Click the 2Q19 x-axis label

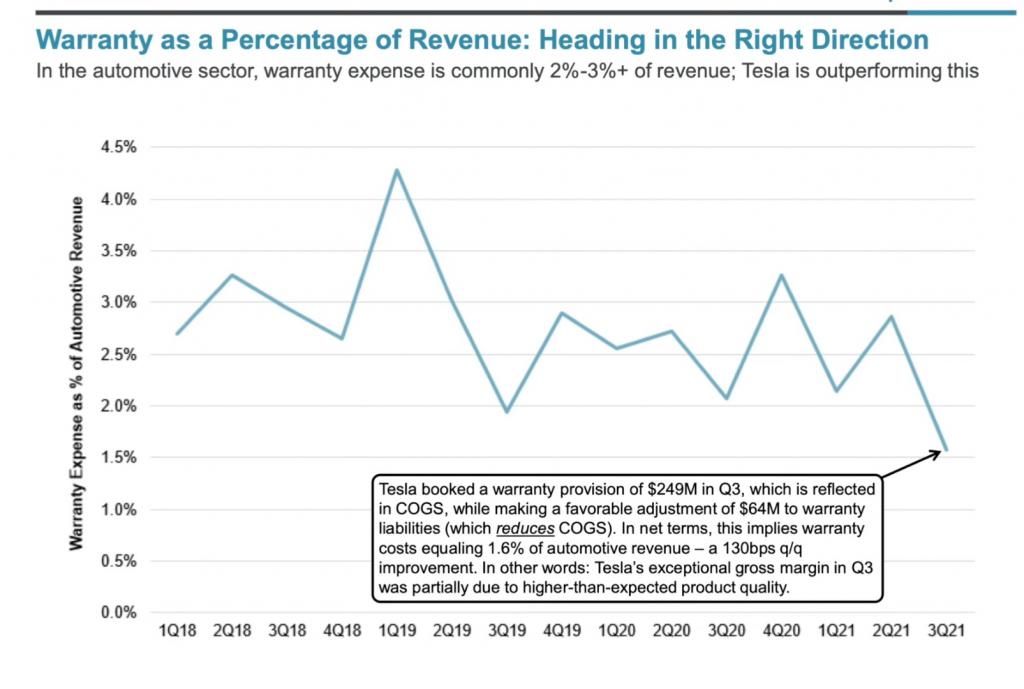(452, 631)
